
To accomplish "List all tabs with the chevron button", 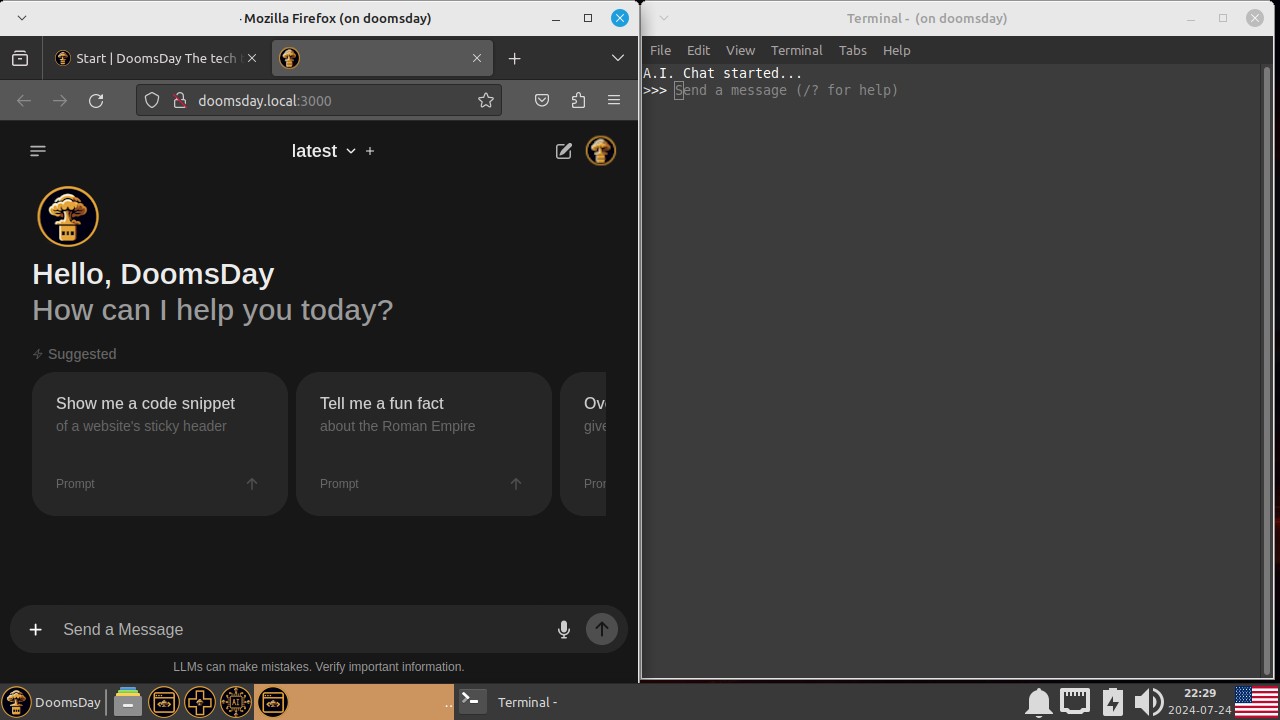I will pyautogui.click(x=618, y=58).
